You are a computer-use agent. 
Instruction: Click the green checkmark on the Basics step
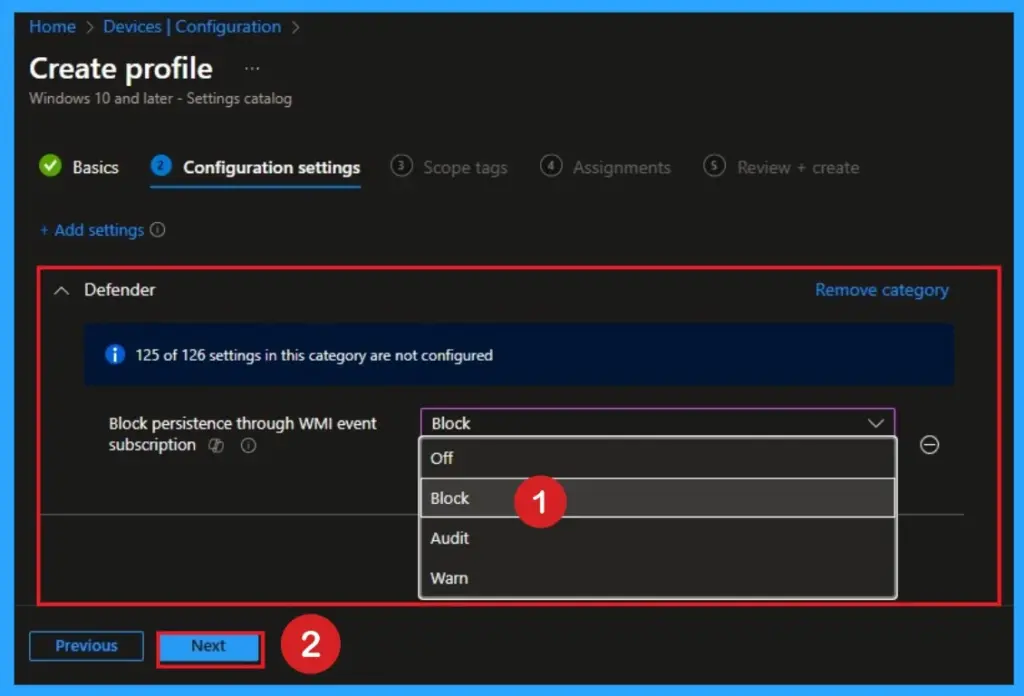[x=51, y=166]
